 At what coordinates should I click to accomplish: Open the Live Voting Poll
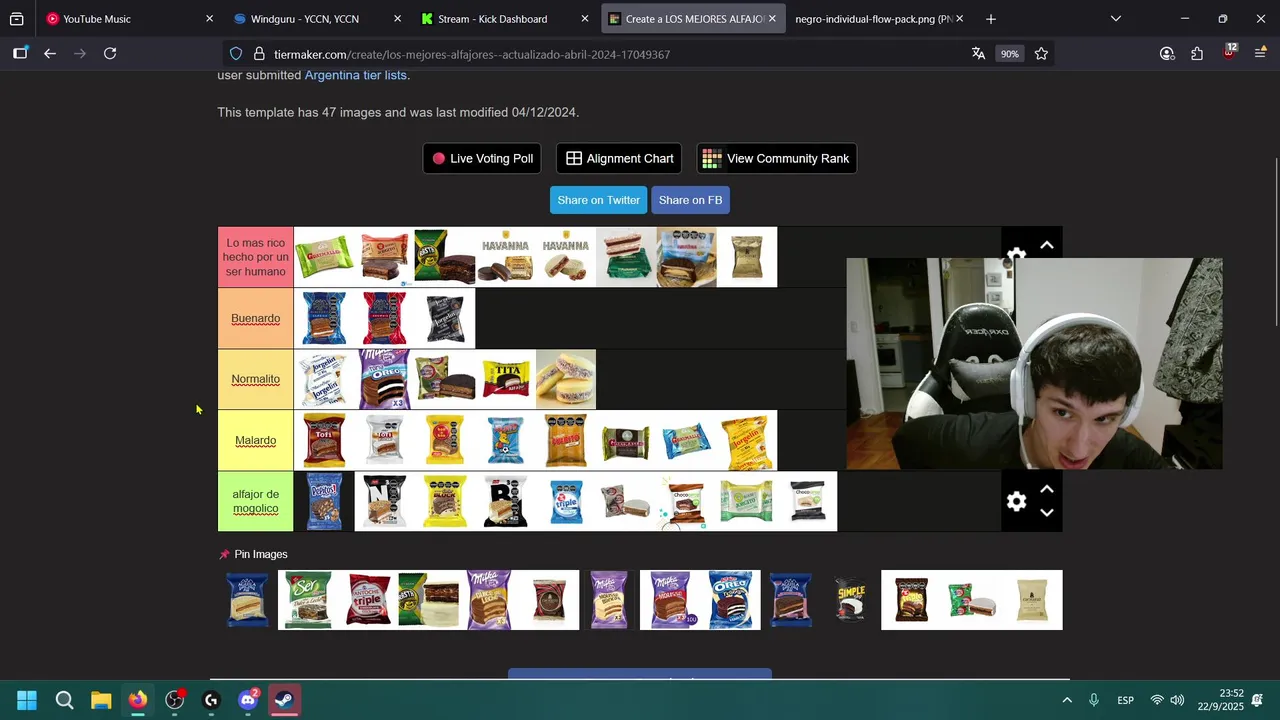(x=482, y=158)
